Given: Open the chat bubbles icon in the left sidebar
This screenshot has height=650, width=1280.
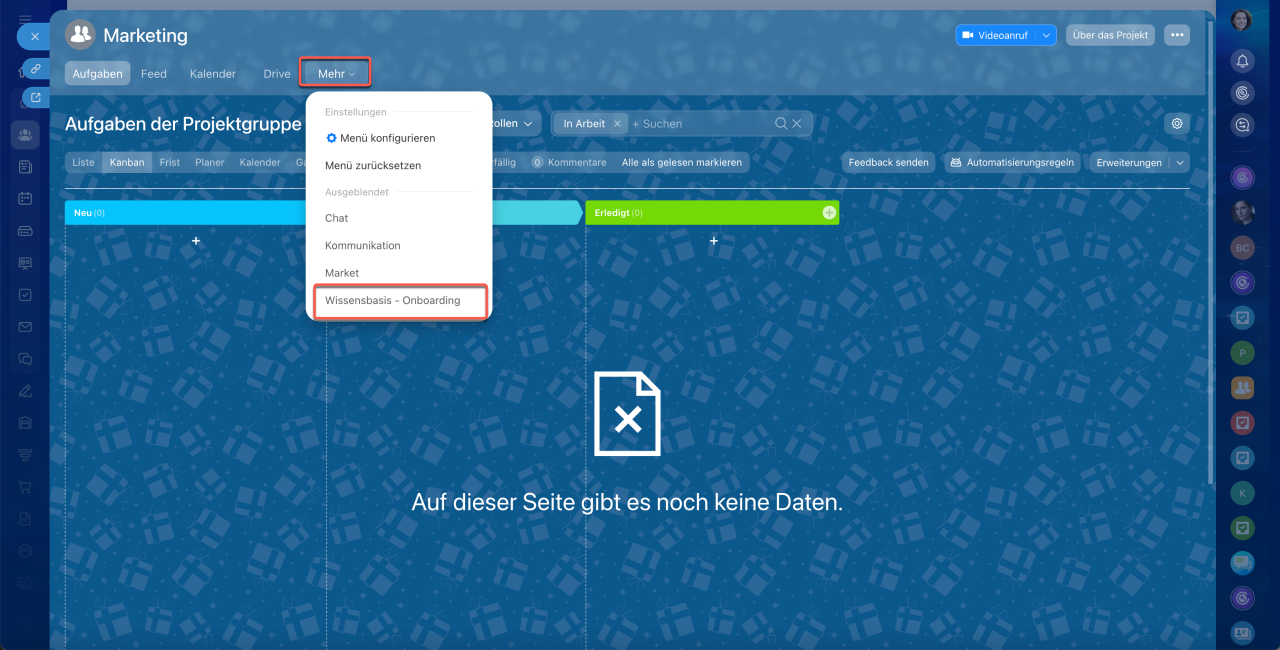Looking at the screenshot, I should [x=25, y=359].
